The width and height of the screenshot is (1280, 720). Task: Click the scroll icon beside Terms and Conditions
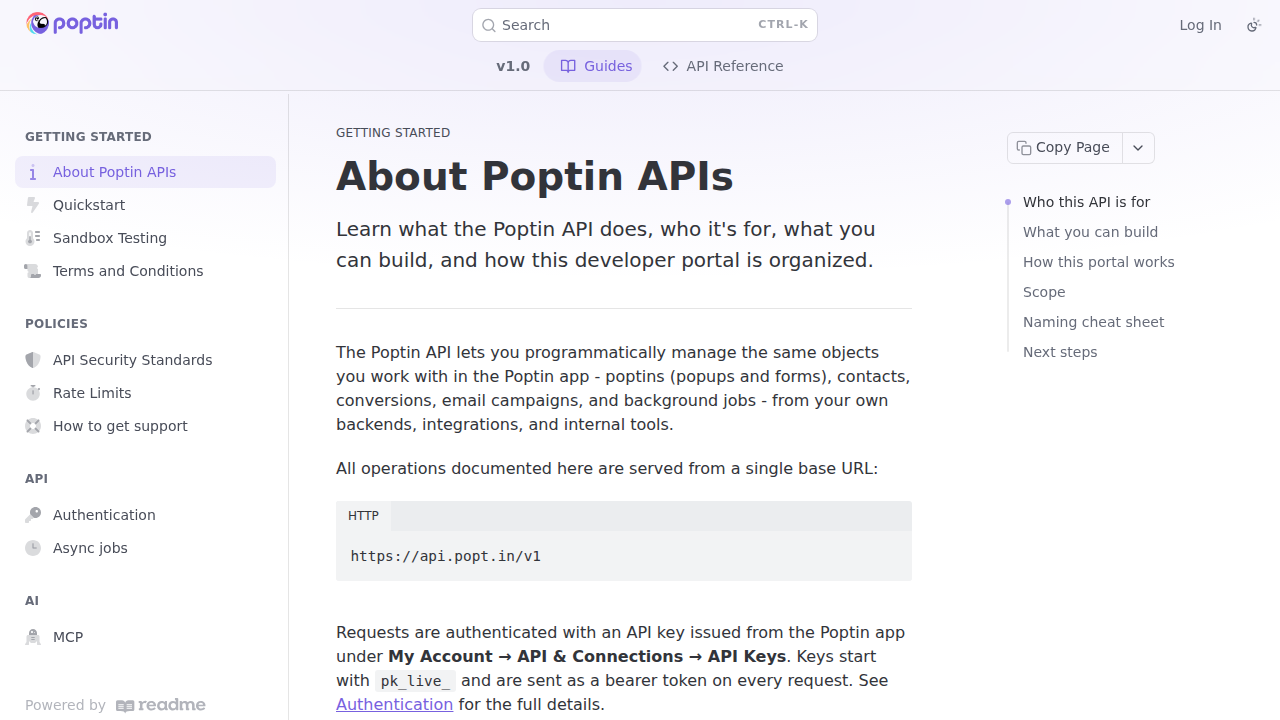(x=33, y=271)
